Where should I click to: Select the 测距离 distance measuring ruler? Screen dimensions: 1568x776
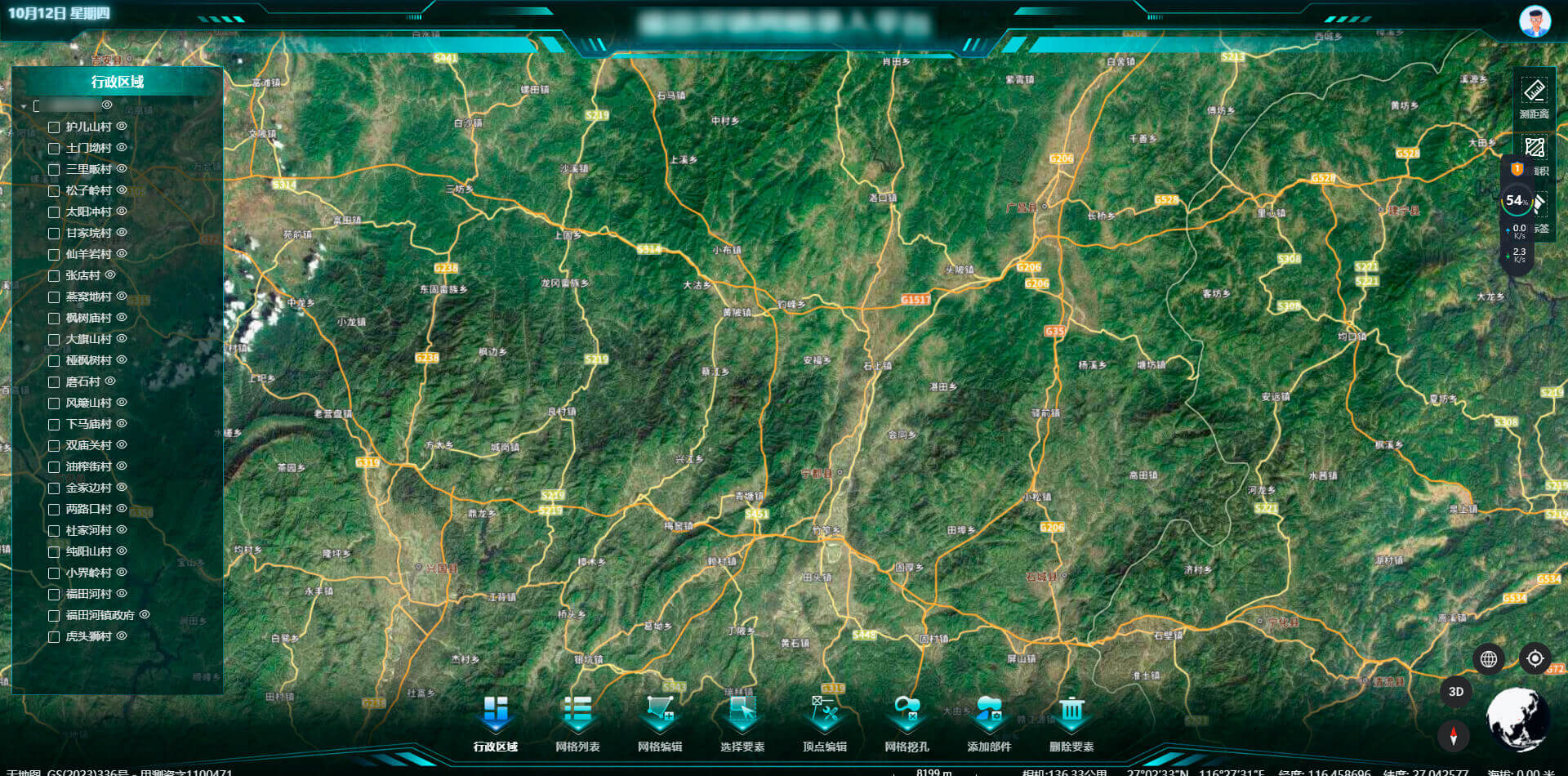click(x=1535, y=91)
